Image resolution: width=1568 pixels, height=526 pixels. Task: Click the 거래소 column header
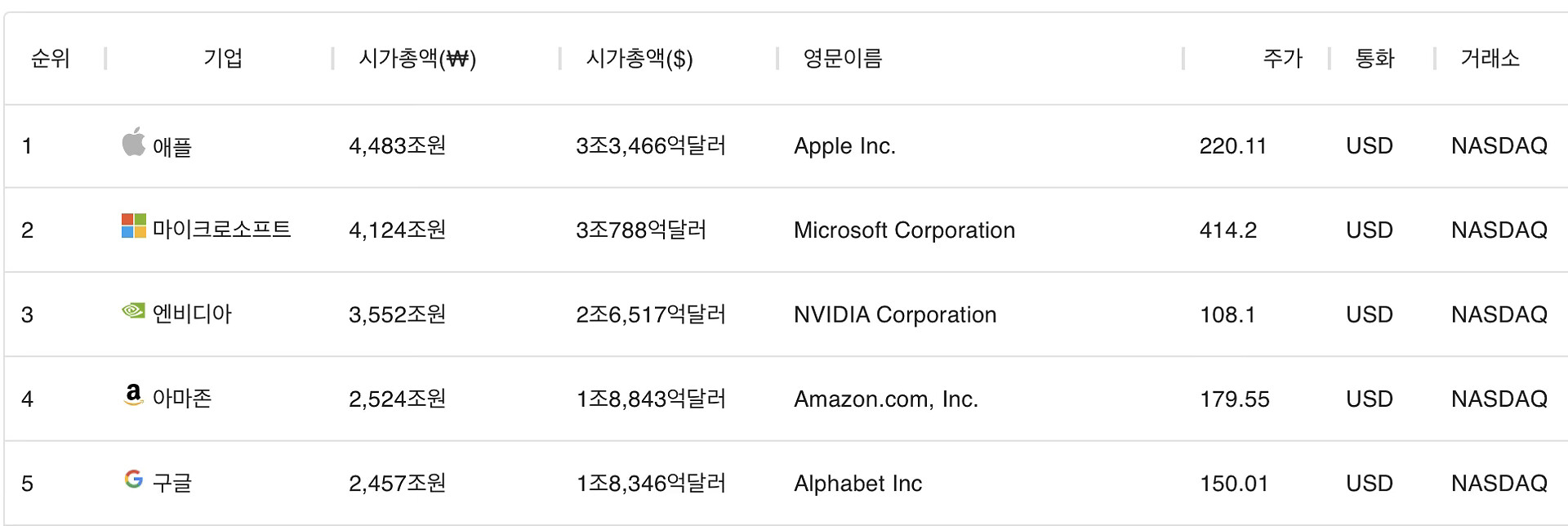(1490, 59)
